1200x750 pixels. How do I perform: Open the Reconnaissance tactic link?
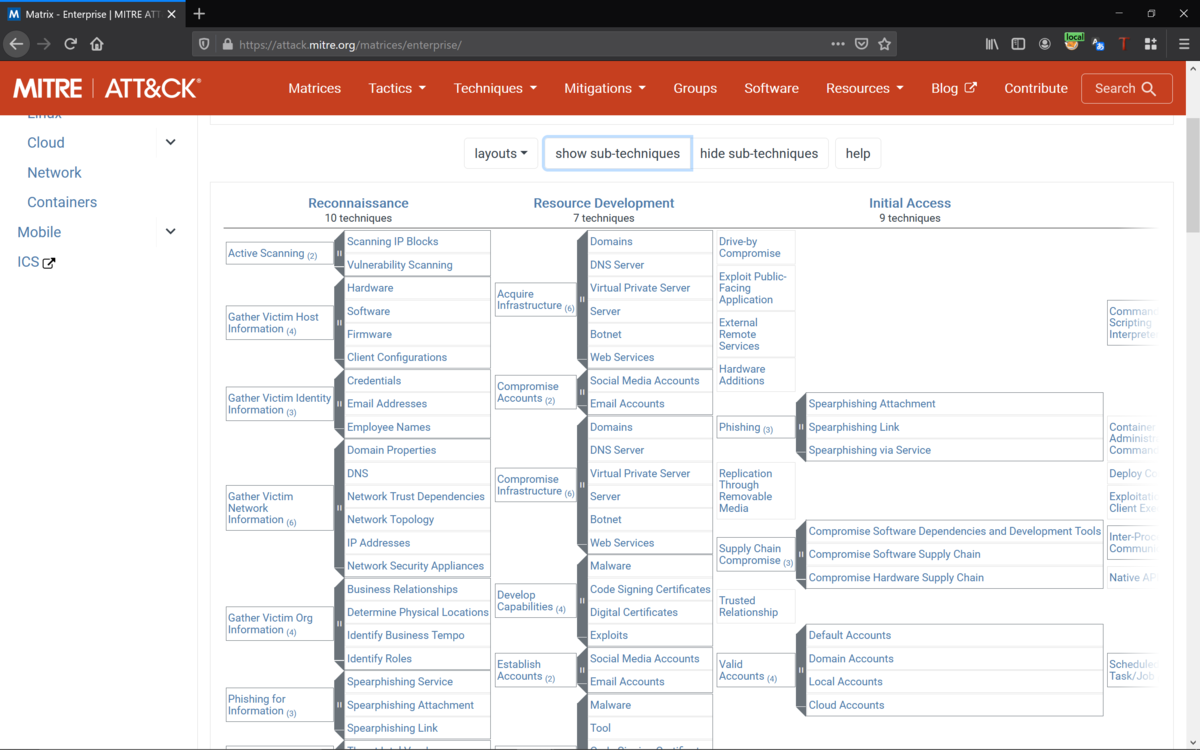tap(358, 203)
